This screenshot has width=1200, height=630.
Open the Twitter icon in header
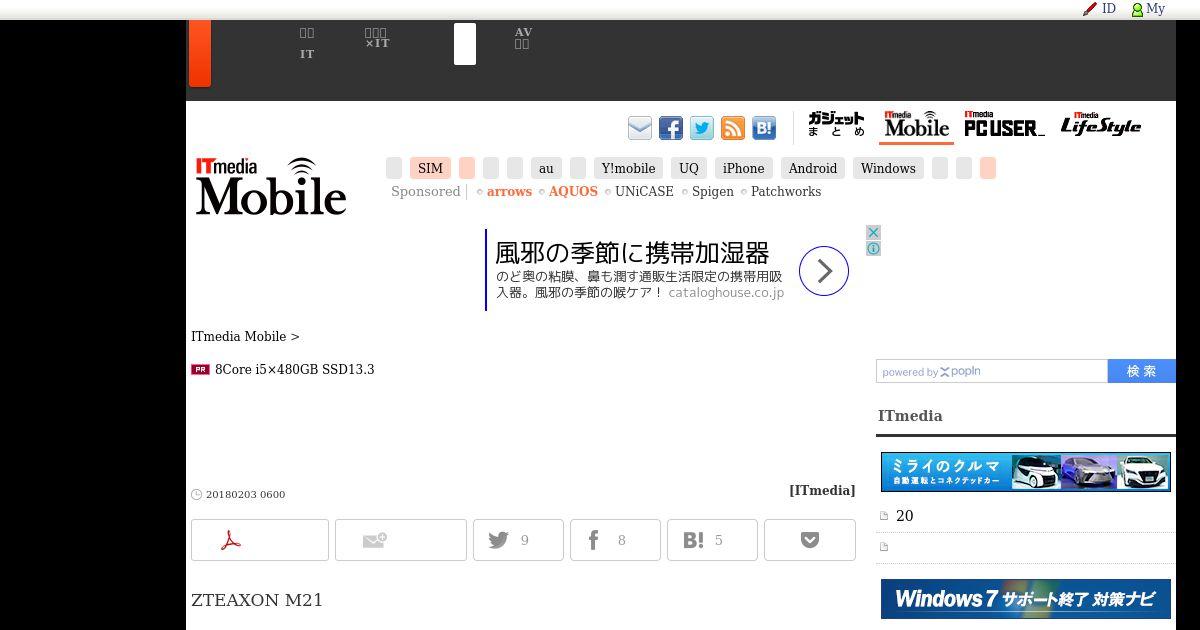click(702, 128)
